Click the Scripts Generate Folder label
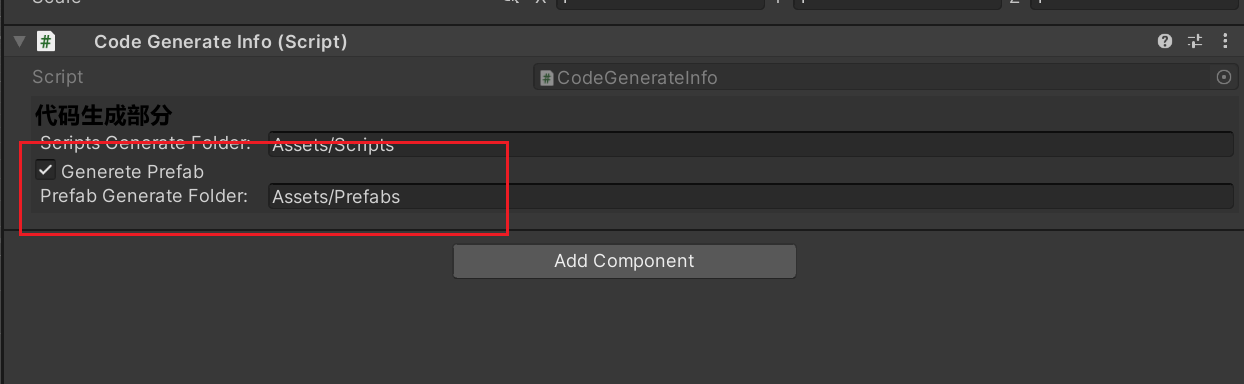Image resolution: width=1244 pixels, height=384 pixels. (x=145, y=143)
